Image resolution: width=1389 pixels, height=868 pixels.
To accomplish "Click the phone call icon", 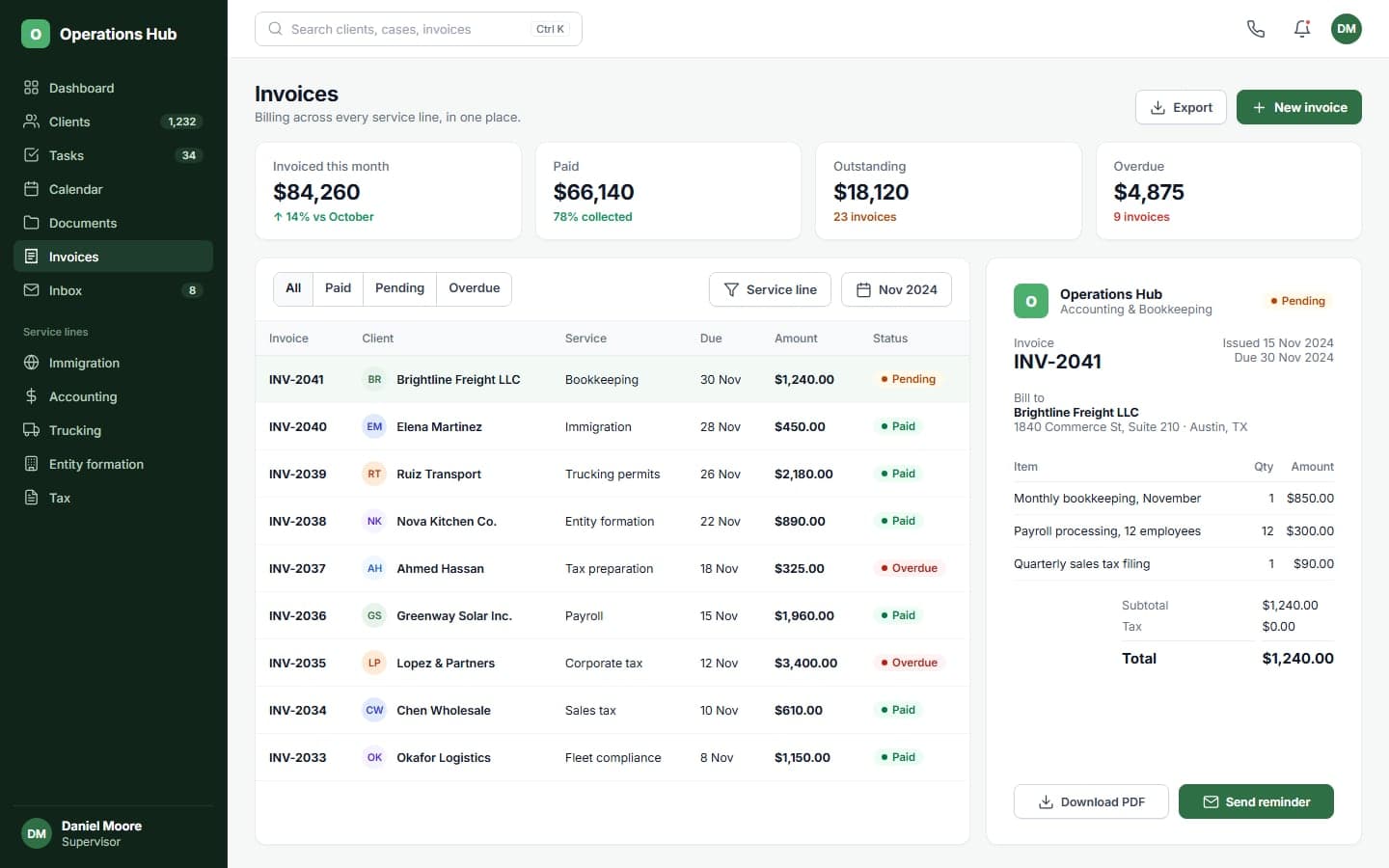I will pos(1256,29).
